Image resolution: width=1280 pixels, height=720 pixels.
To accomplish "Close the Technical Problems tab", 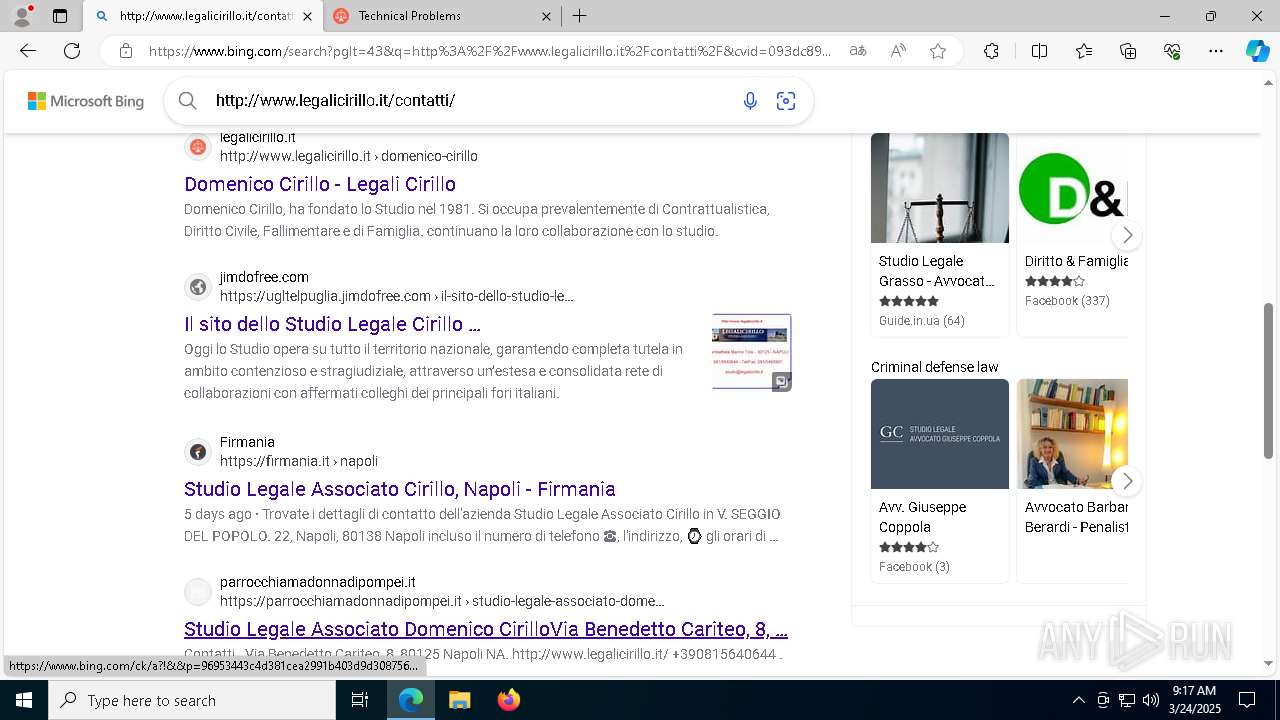I will tap(546, 16).
